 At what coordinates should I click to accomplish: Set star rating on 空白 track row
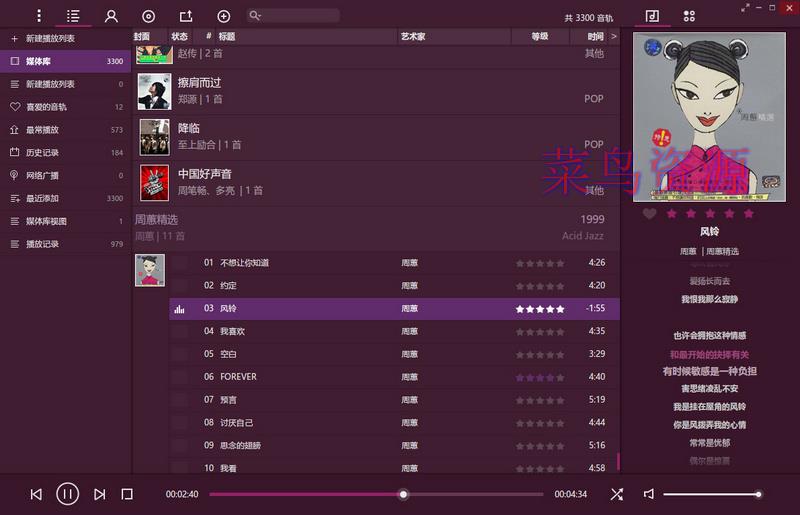coord(540,355)
